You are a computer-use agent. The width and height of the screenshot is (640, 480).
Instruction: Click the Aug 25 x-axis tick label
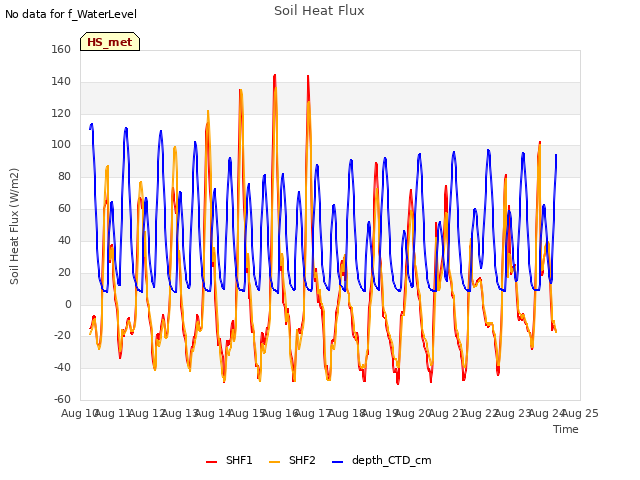click(580, 413)
